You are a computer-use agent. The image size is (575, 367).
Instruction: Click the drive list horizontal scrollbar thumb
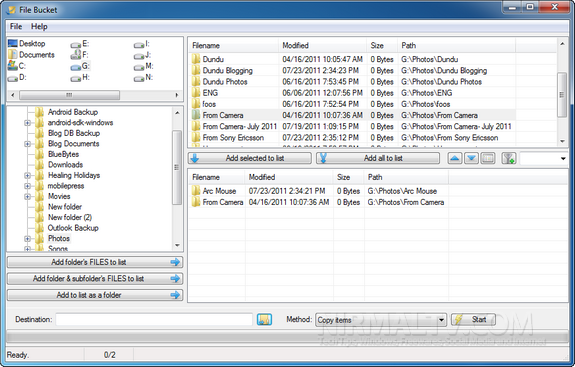point(69,95)
